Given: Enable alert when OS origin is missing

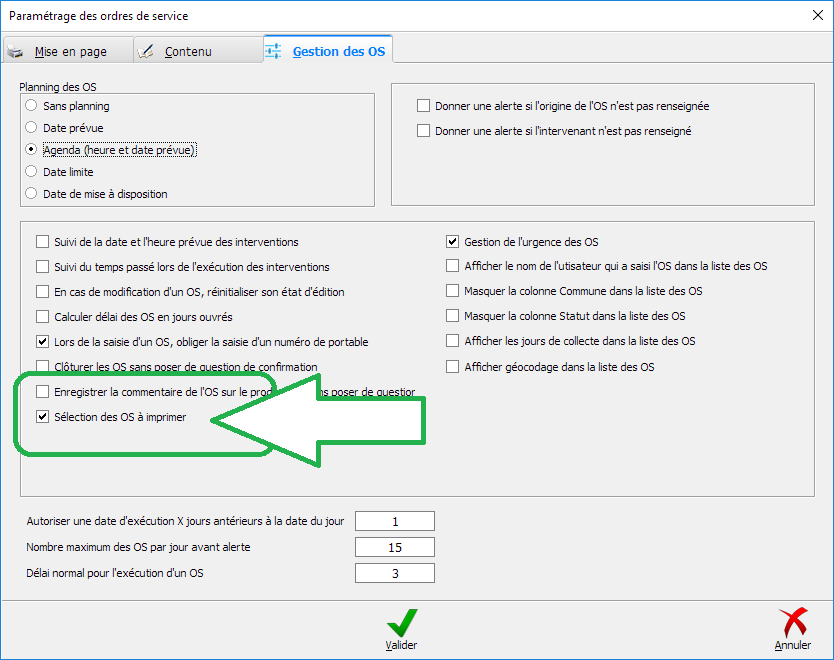Looking at the screenshot, I should click(x=424, y=106).
